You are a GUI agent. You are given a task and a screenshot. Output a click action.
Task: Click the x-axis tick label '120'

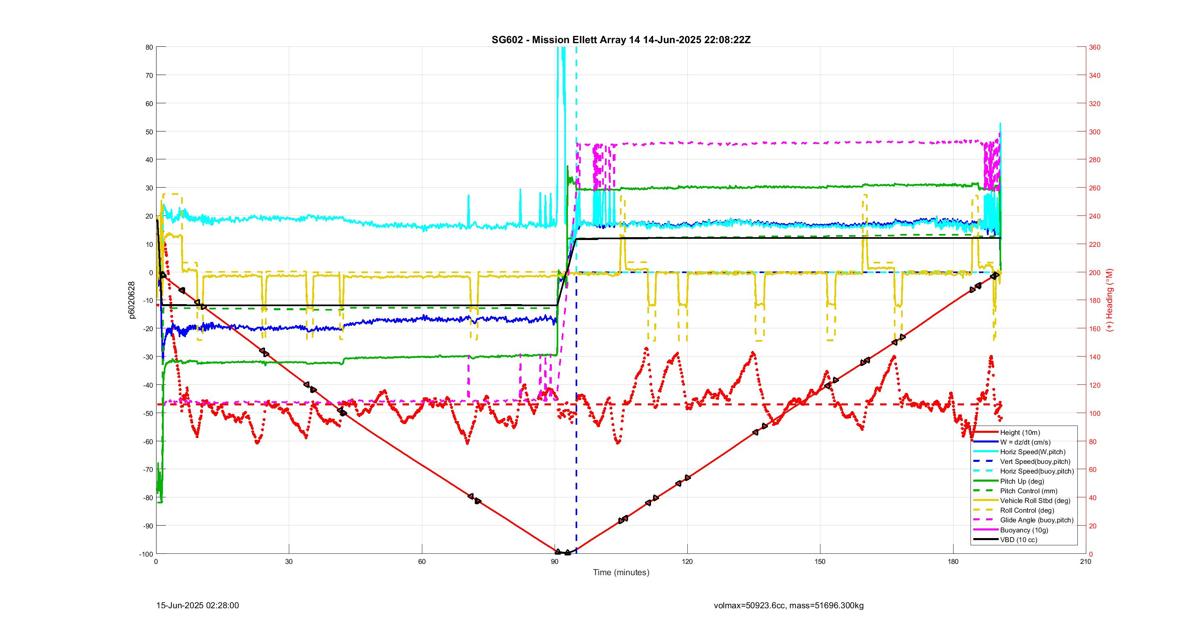pyautogui.click(x=687, y=562)
